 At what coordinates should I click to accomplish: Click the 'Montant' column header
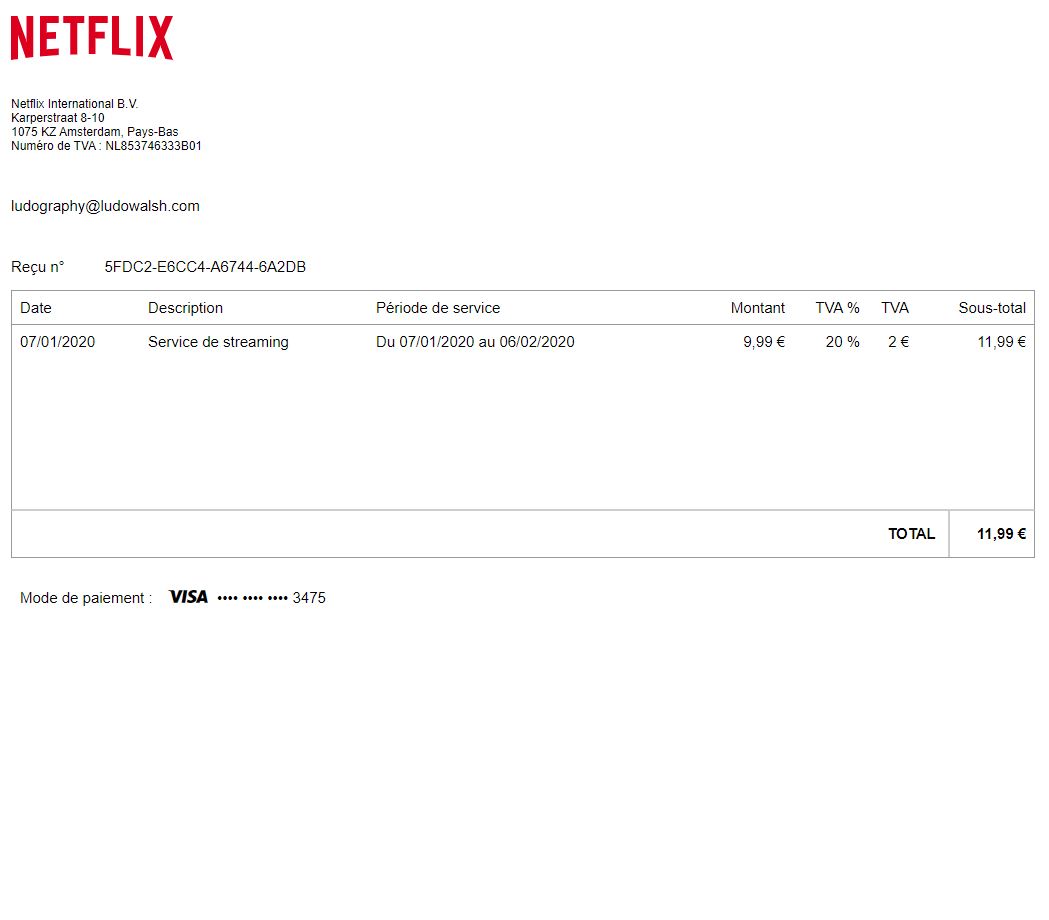pos(757,308)
